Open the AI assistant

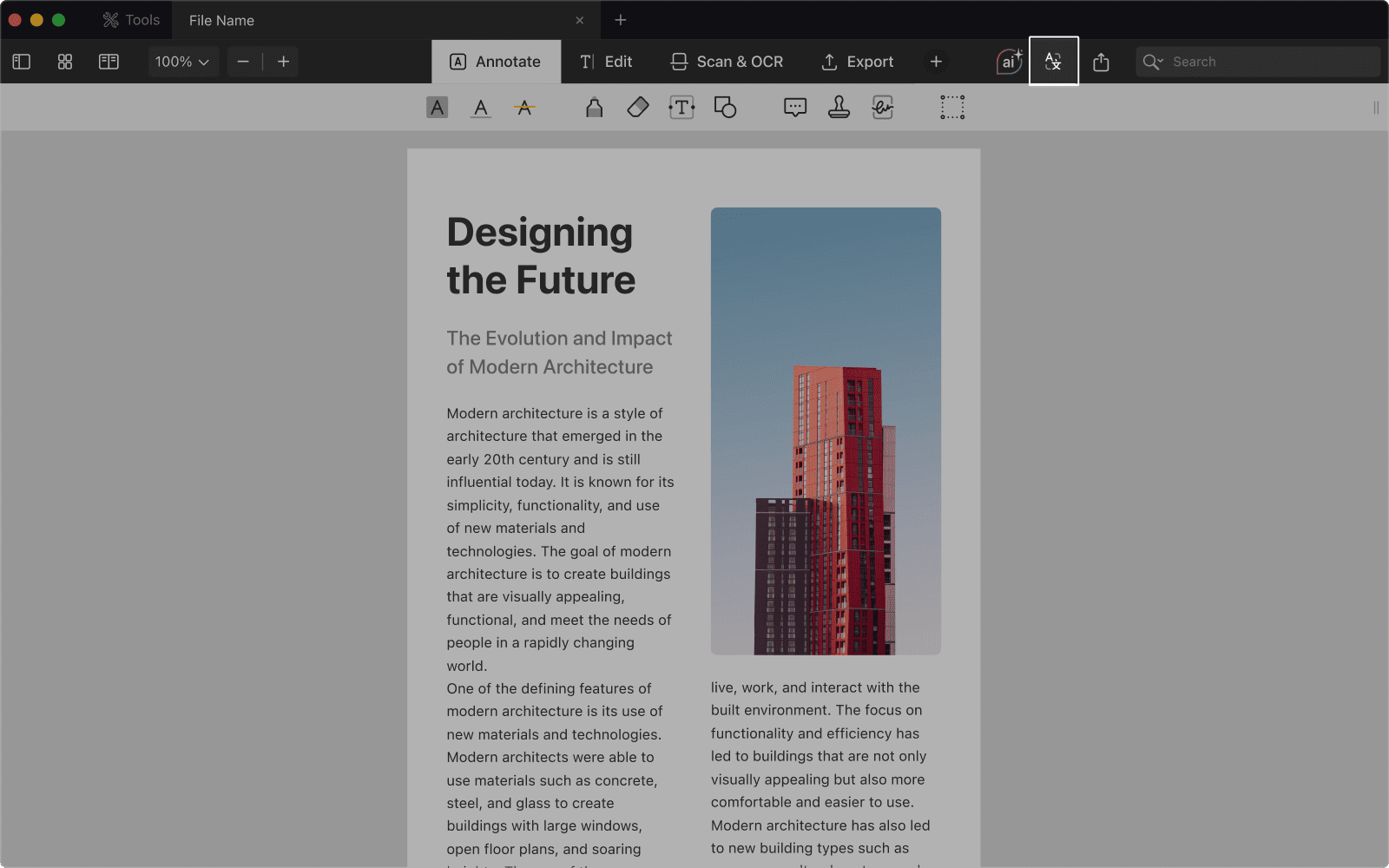coord(1009,62)
